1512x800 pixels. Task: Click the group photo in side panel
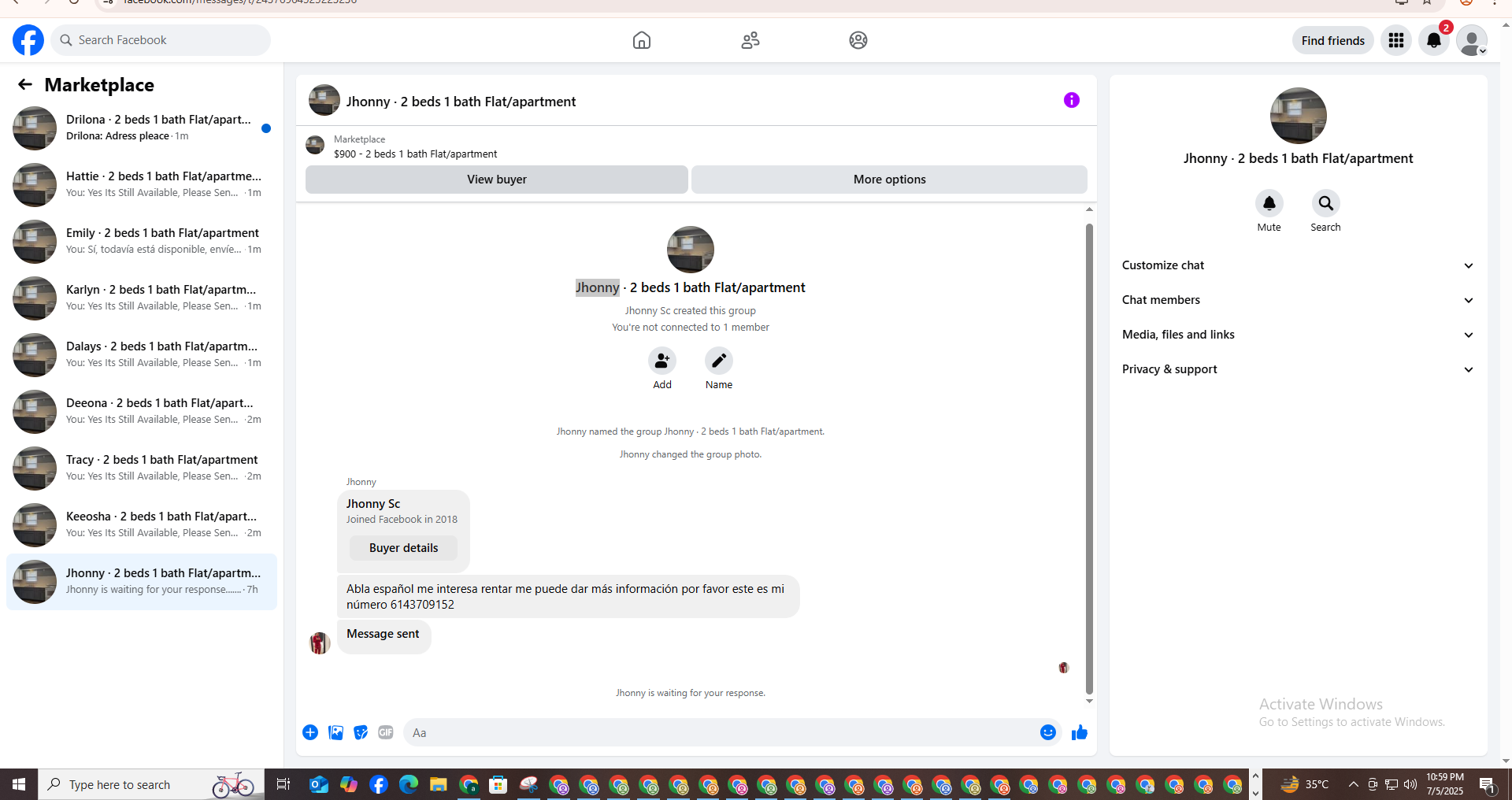point(1298,116)
